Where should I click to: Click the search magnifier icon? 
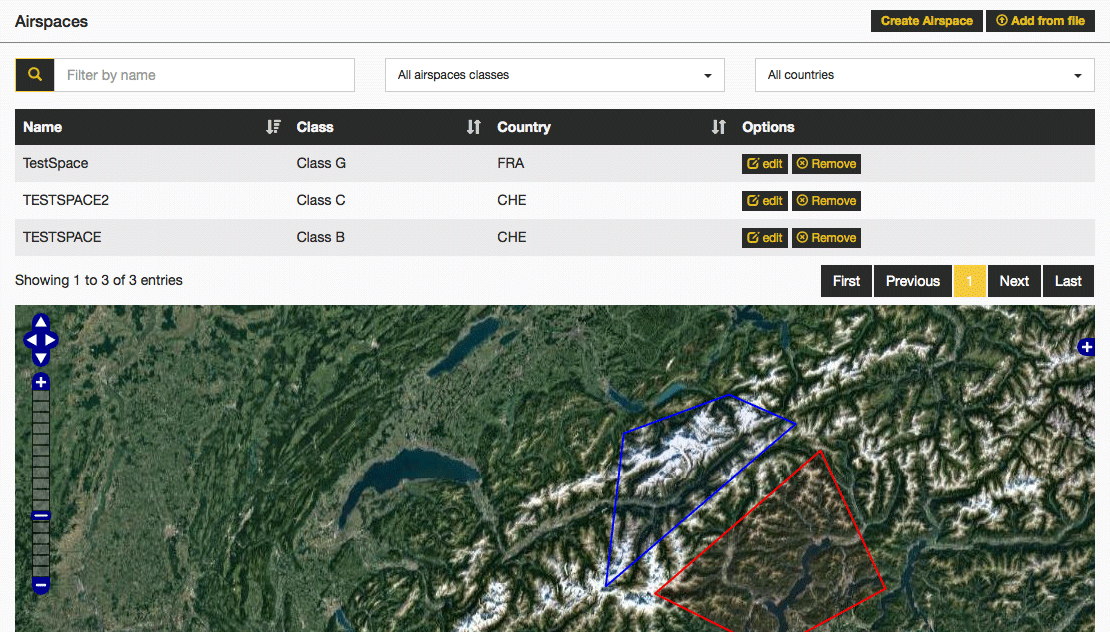35,74
